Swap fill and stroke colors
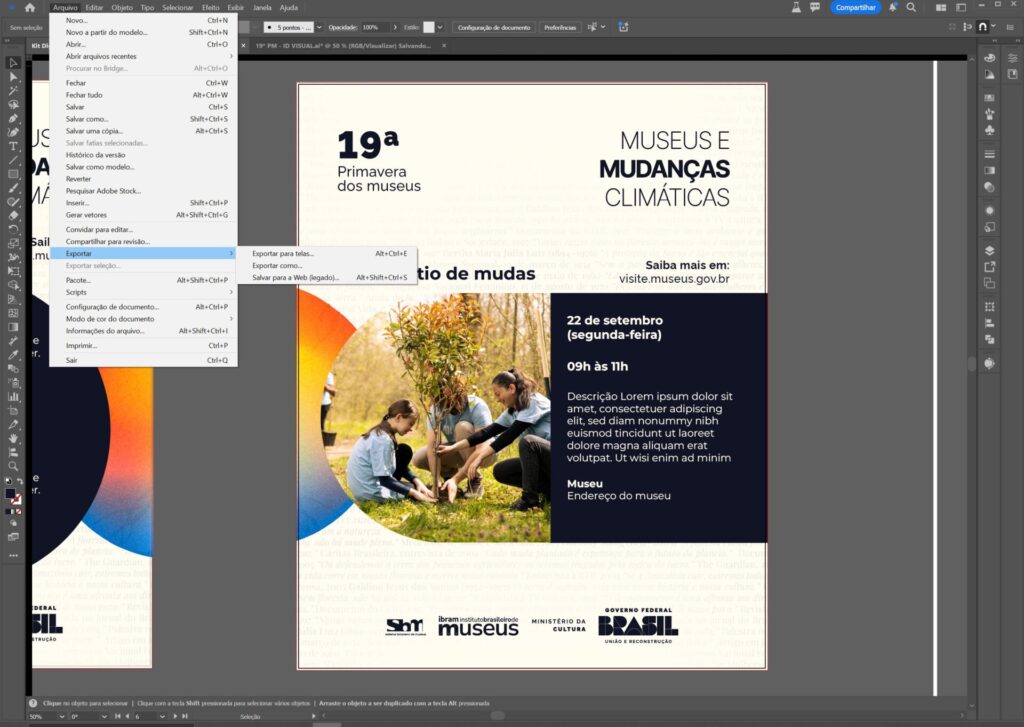 pyautogui.click(x=20, y=481)
